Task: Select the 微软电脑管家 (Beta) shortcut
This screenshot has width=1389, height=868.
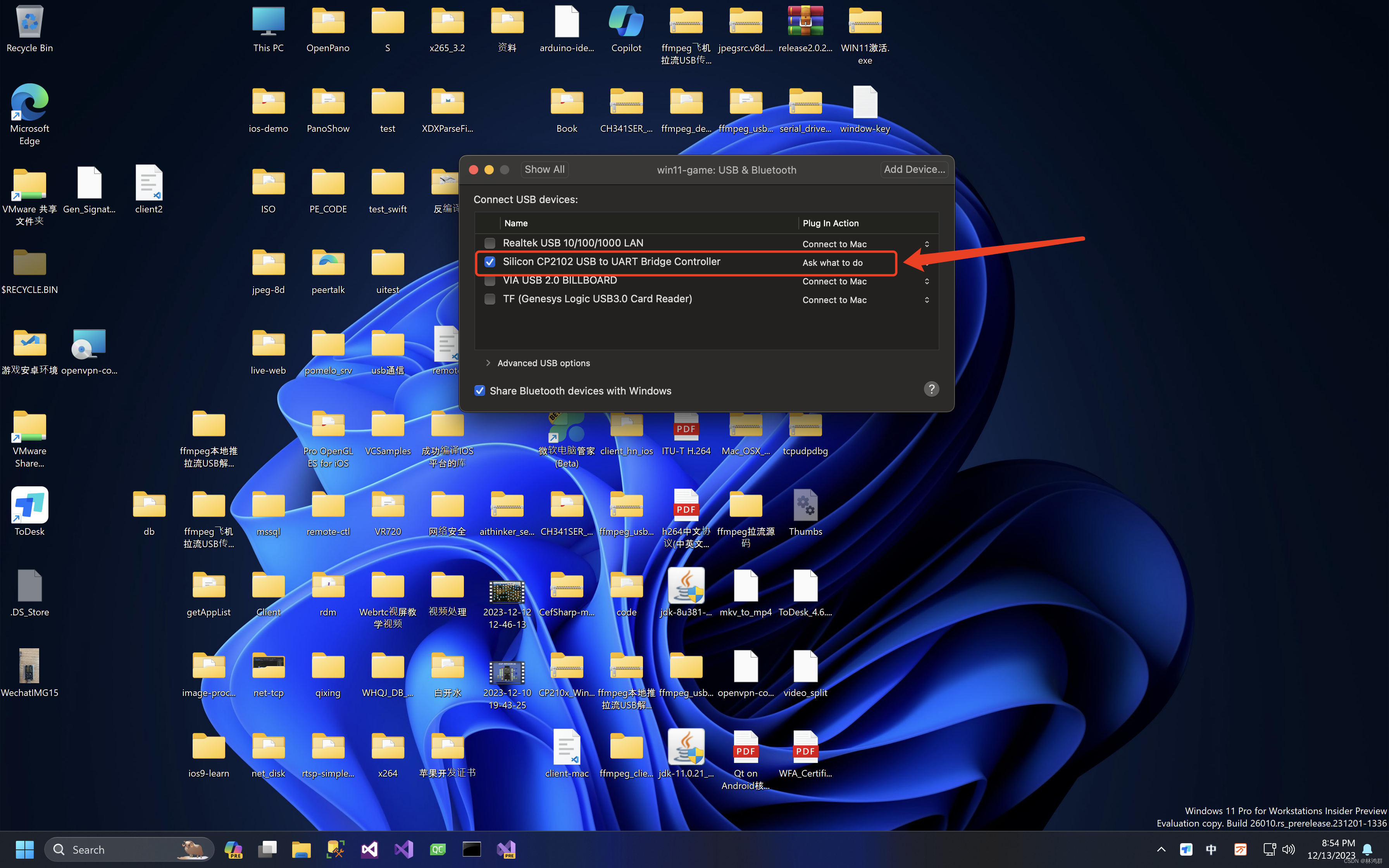Action: tap(567, 440)
